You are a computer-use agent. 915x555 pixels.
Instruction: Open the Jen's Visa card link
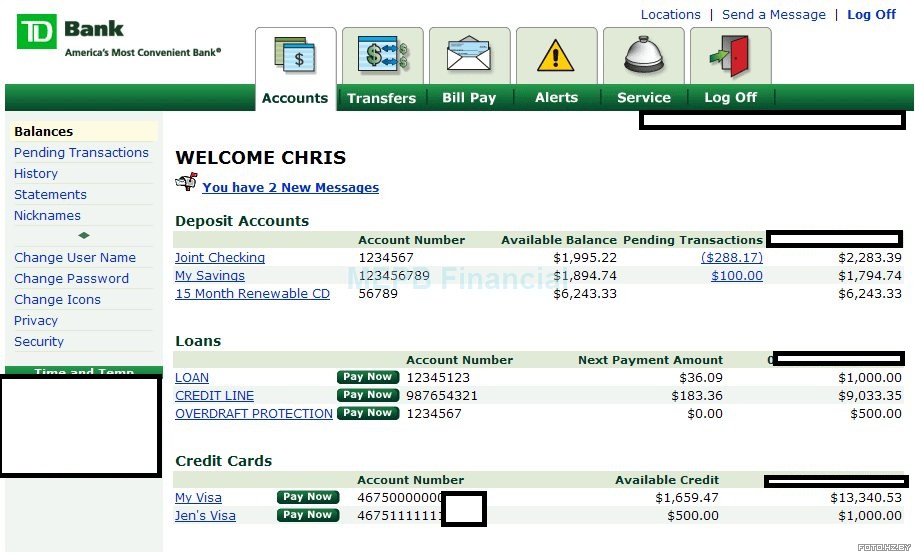click(205, 516)
